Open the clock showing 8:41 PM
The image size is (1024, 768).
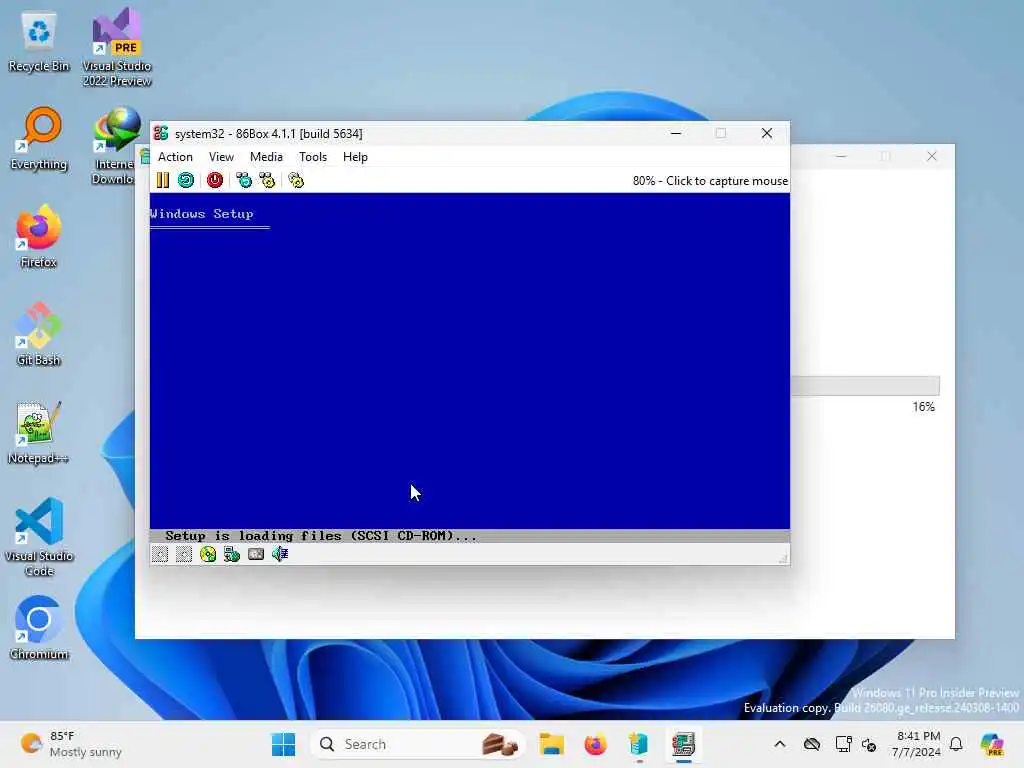[x=917, y=744]
